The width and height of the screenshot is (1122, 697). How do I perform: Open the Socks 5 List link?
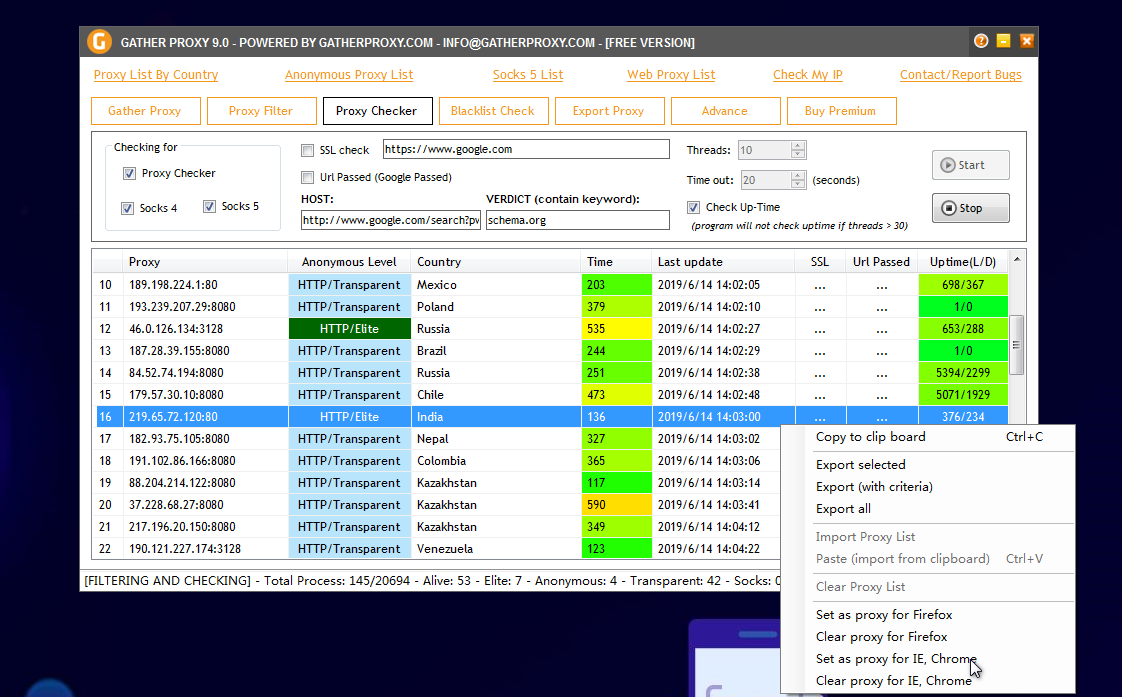(528, 74)
